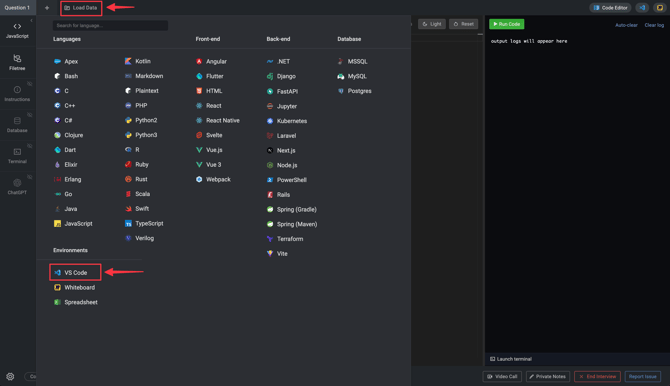Toggle Auto-clear for output logs

pyautogui.click(x=626, y=25)
